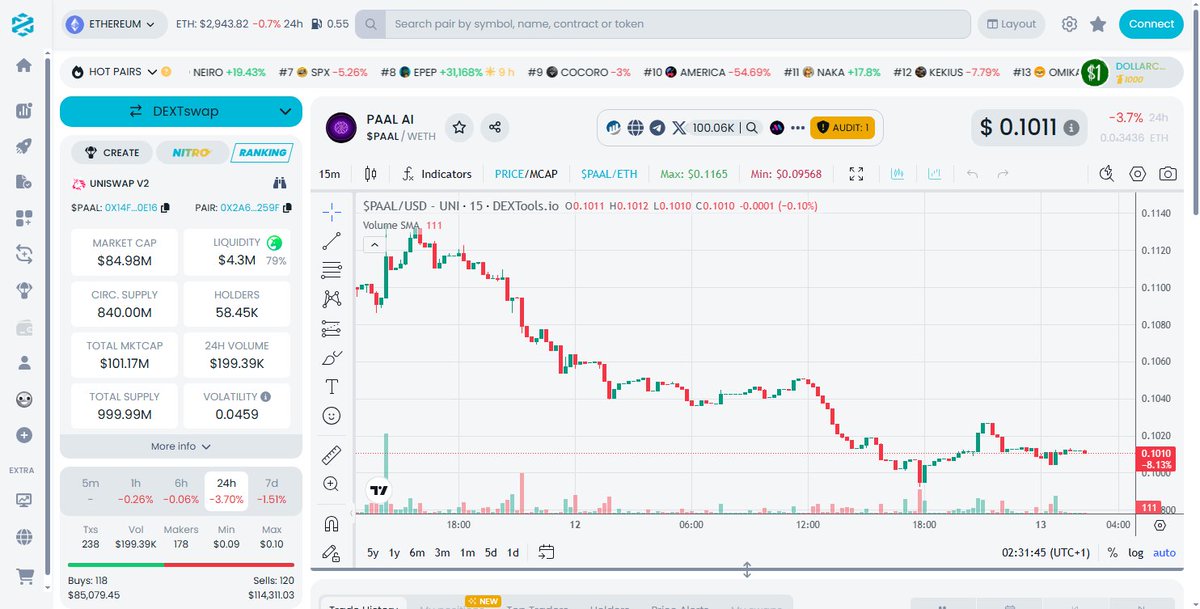The image size is (1200, 609).
Task: Click the DEXTools logo at top left
Action: click(x=23, y=24)
